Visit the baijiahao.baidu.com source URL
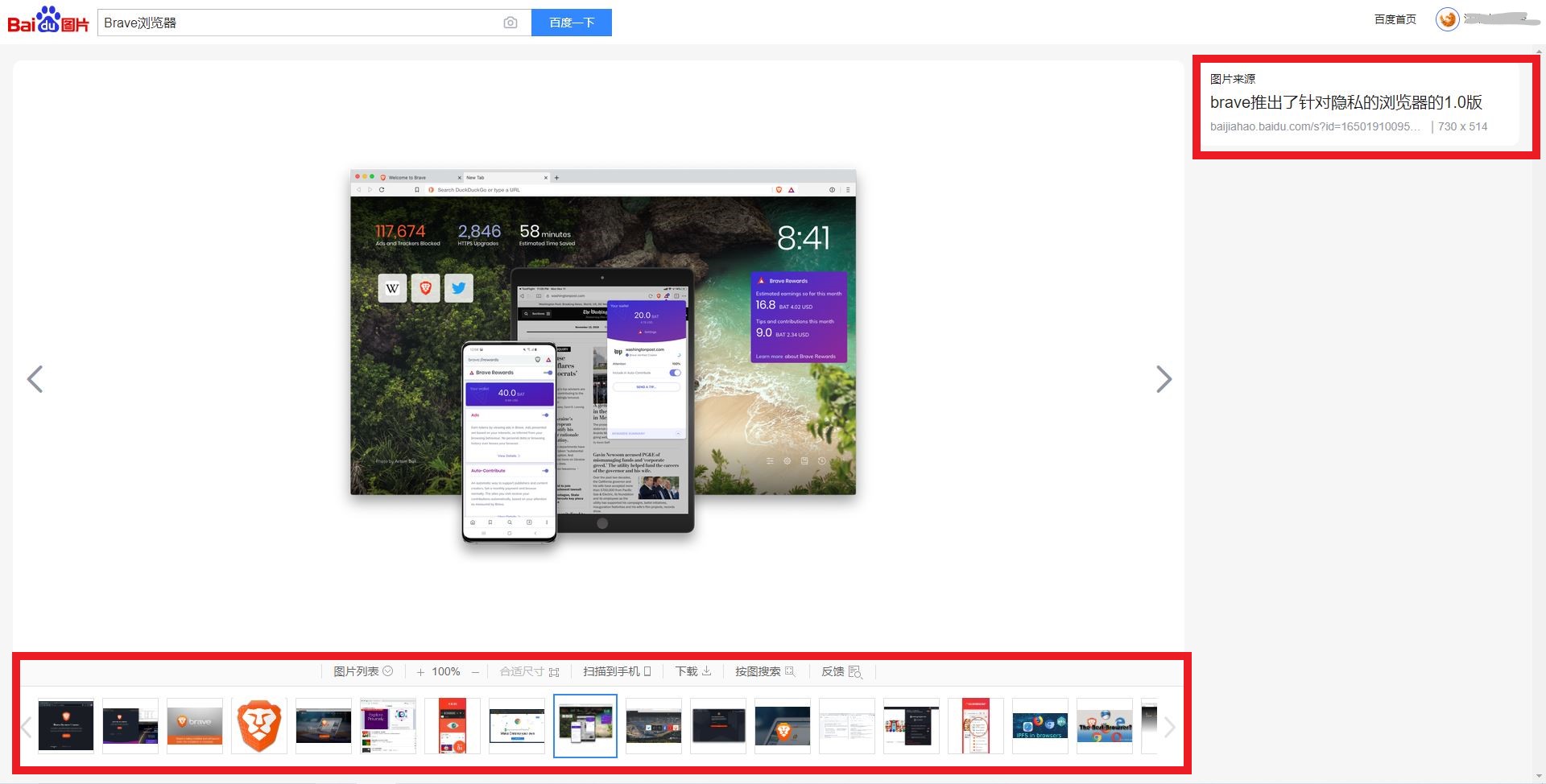 pos(1315,126)
